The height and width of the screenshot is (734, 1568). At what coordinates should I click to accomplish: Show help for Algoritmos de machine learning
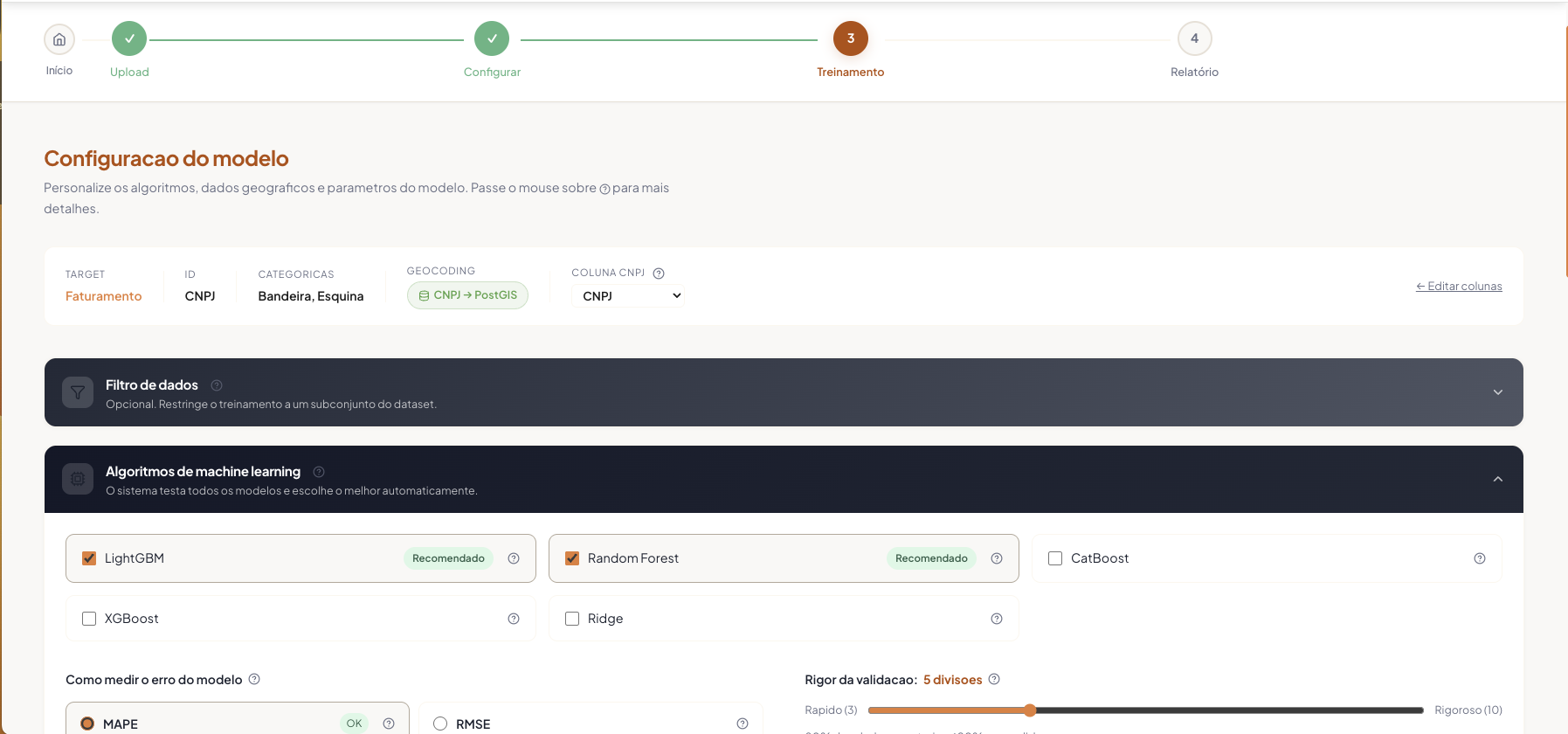pyautogui.click(x=319, y=472)
